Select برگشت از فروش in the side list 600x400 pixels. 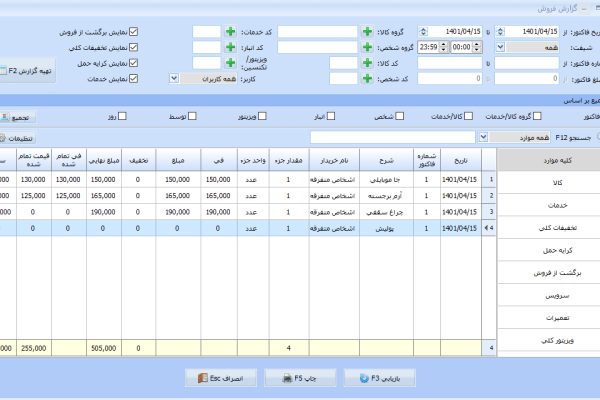coord(549,273)
